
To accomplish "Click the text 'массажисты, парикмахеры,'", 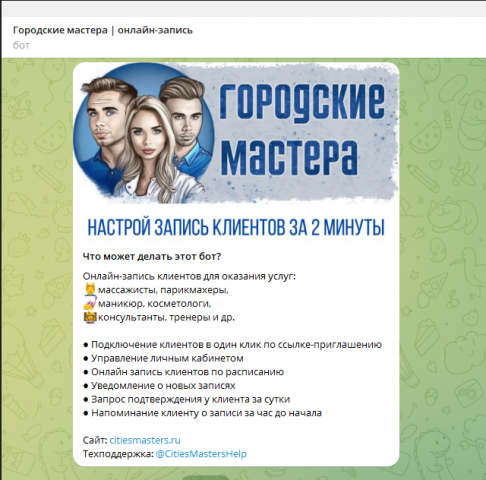I will (163, 290).
